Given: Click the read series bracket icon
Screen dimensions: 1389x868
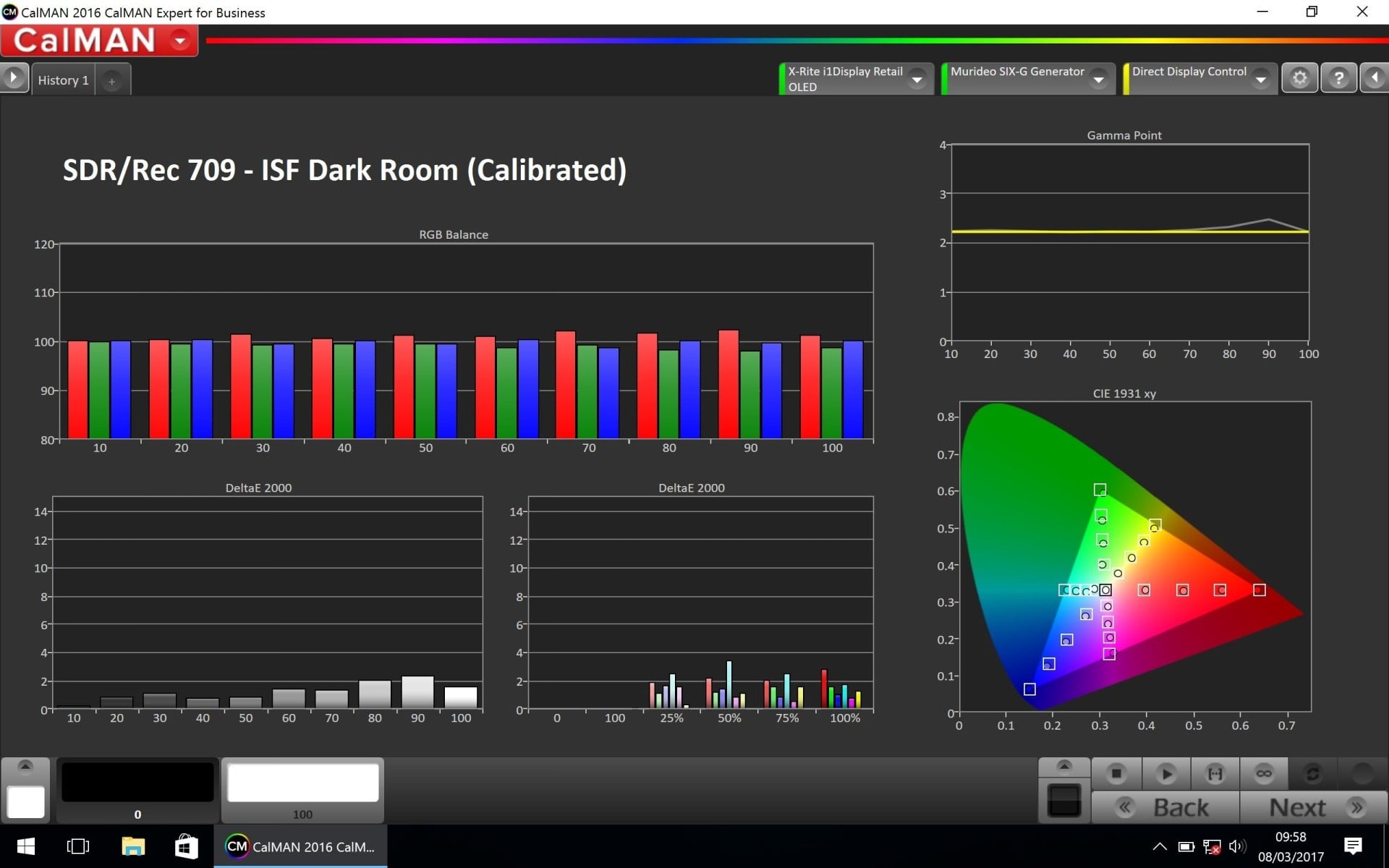Looking at the screenshot, I should [x=1215, y=774].
